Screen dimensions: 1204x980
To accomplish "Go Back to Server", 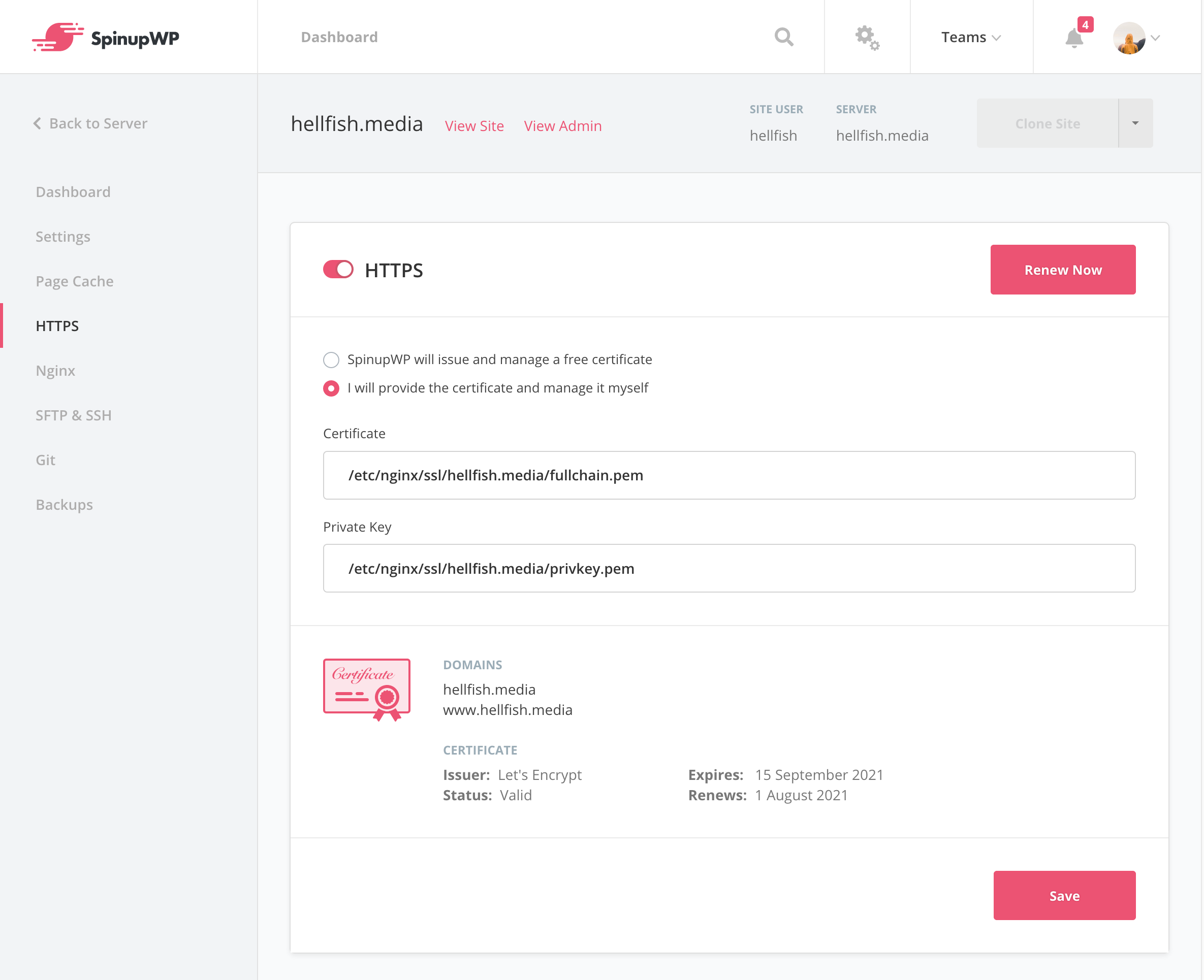I will pos(90,123).
